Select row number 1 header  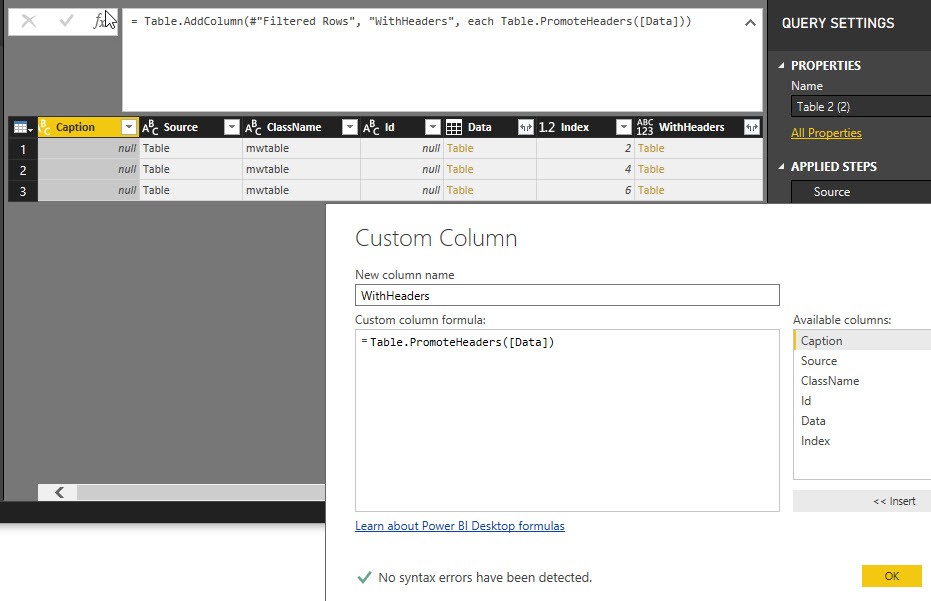click(x=23, y=149)
